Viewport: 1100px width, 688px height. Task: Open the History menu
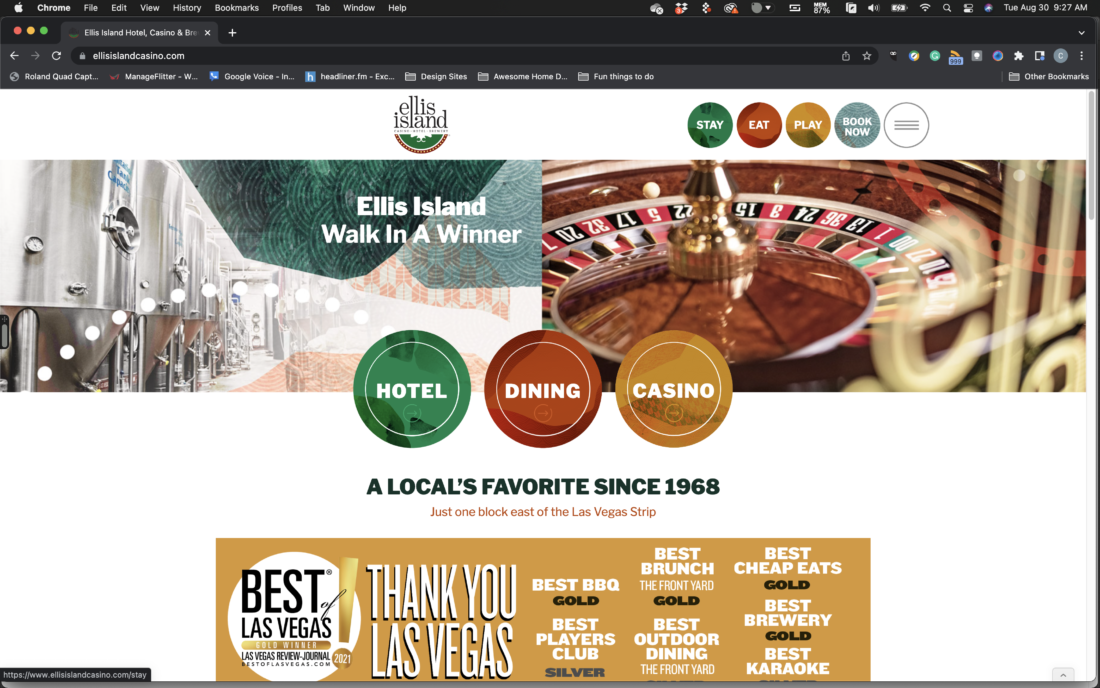pos(187,8)
